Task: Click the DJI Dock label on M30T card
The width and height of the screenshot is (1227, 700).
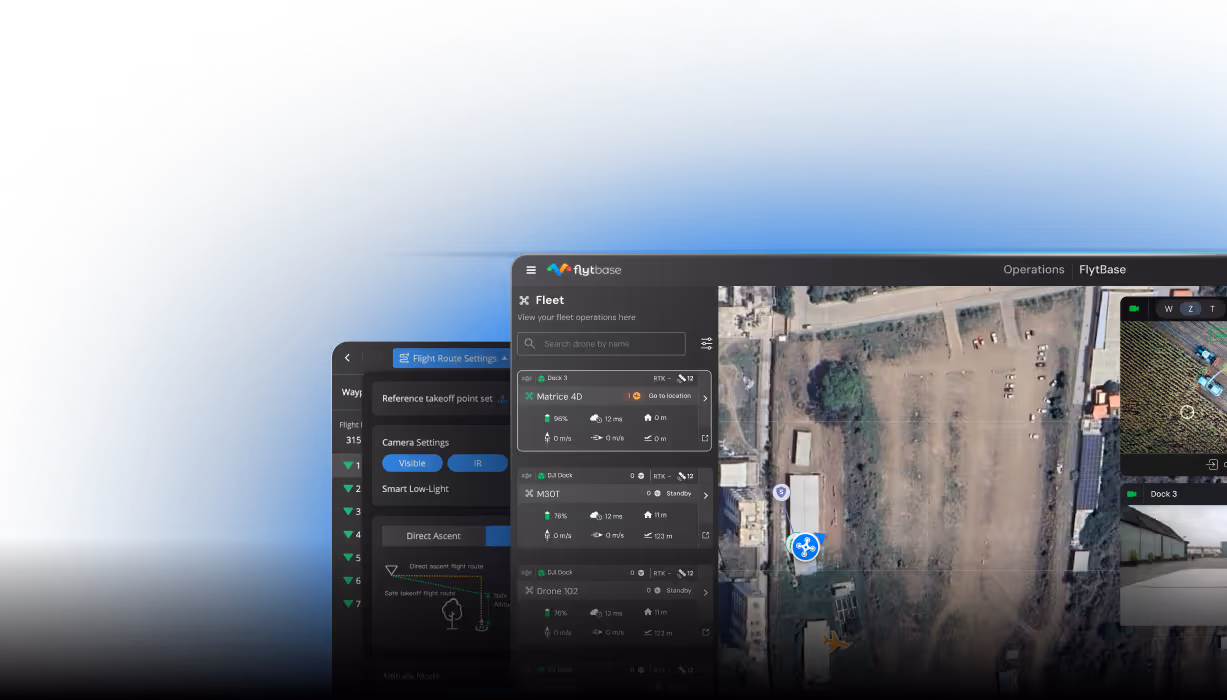Action: 559,475
